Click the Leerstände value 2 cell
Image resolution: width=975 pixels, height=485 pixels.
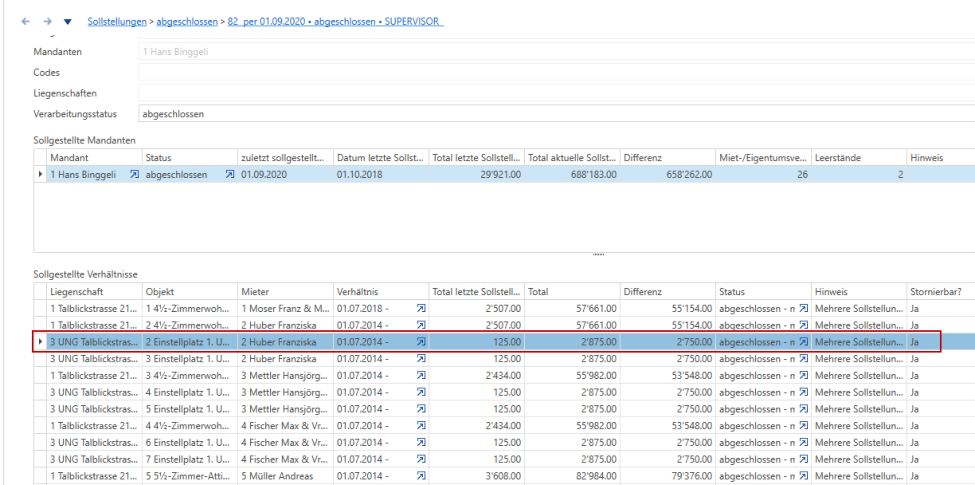coord(859,175)
